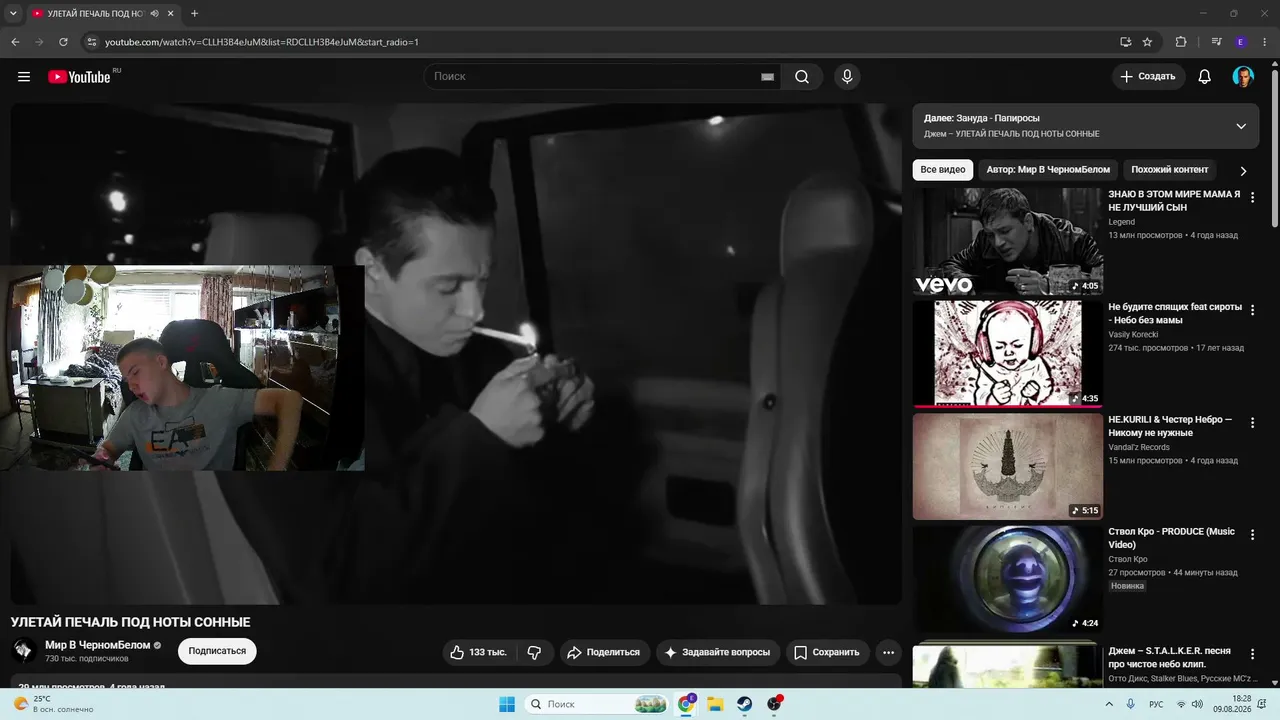Like the video with 133 тыс. likes
This screenshot has height=720, width=1280.
click(478, 652)
